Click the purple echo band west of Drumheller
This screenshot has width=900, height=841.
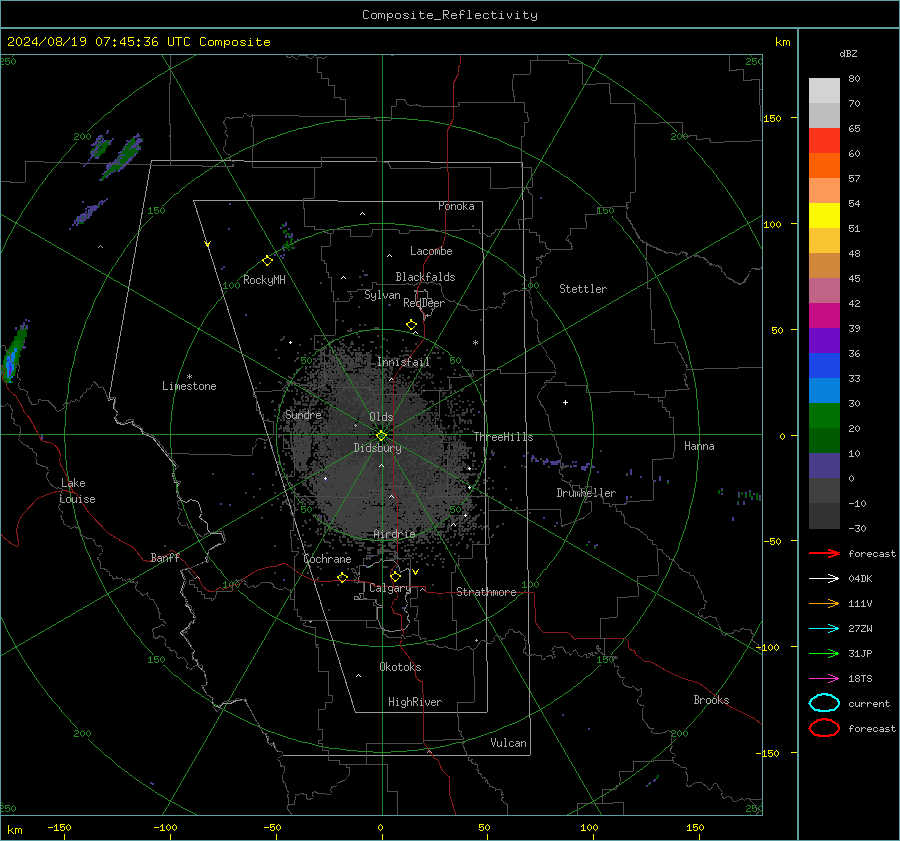560,463
